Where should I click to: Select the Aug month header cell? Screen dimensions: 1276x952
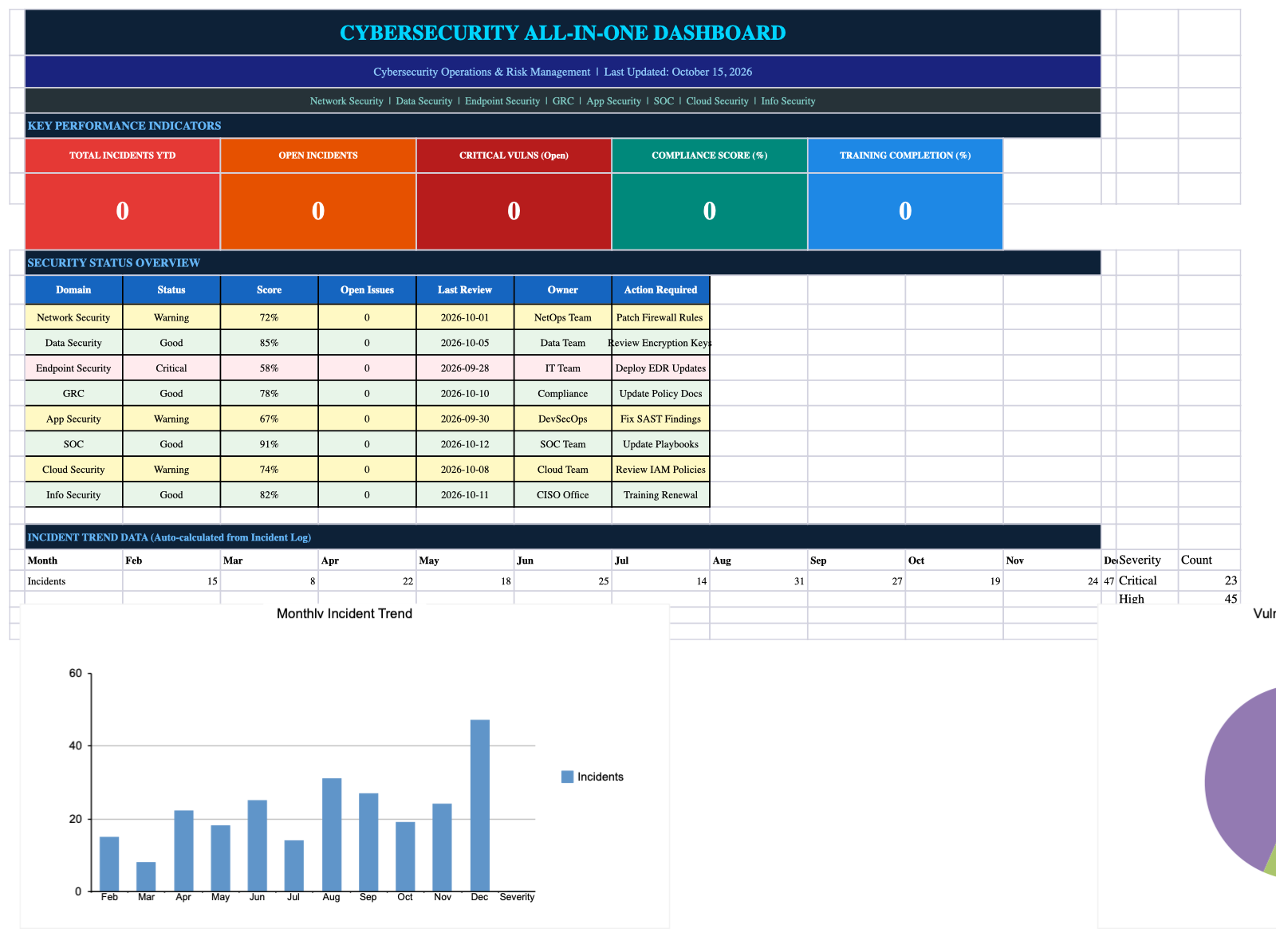[x=758, y=561]
